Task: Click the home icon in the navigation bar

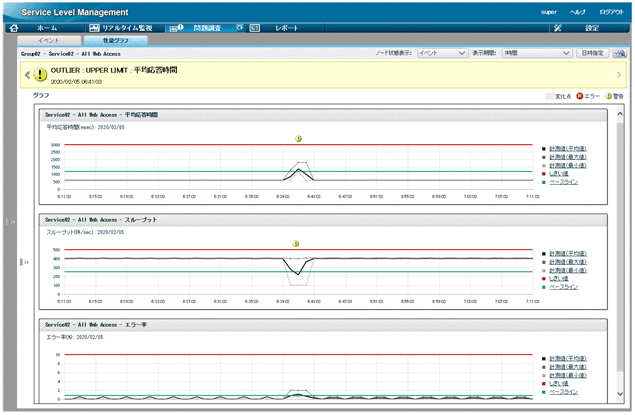Action: (x=13, y=28)
